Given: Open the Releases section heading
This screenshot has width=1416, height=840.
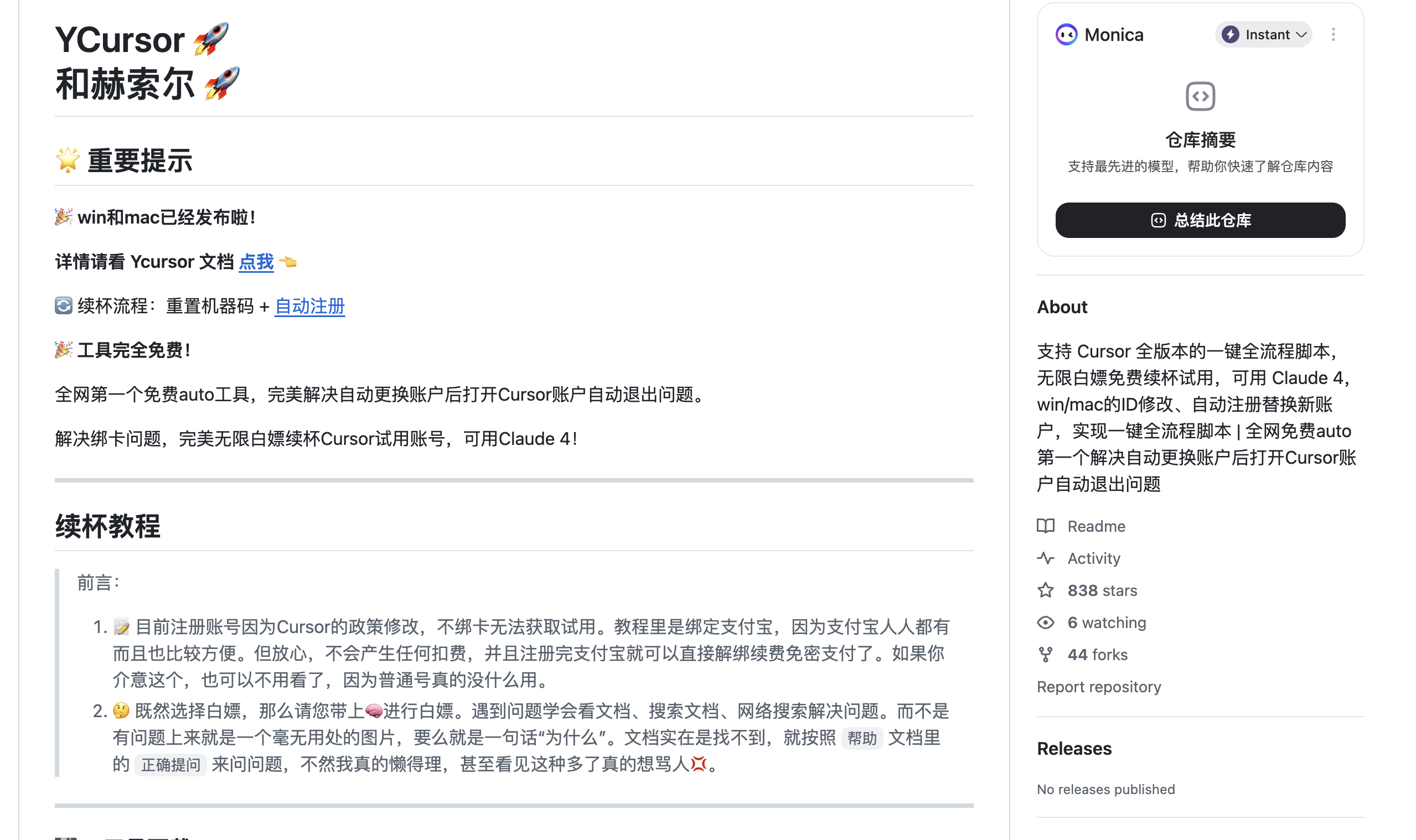Looking at the screenshot, I should coord(1074,748).
